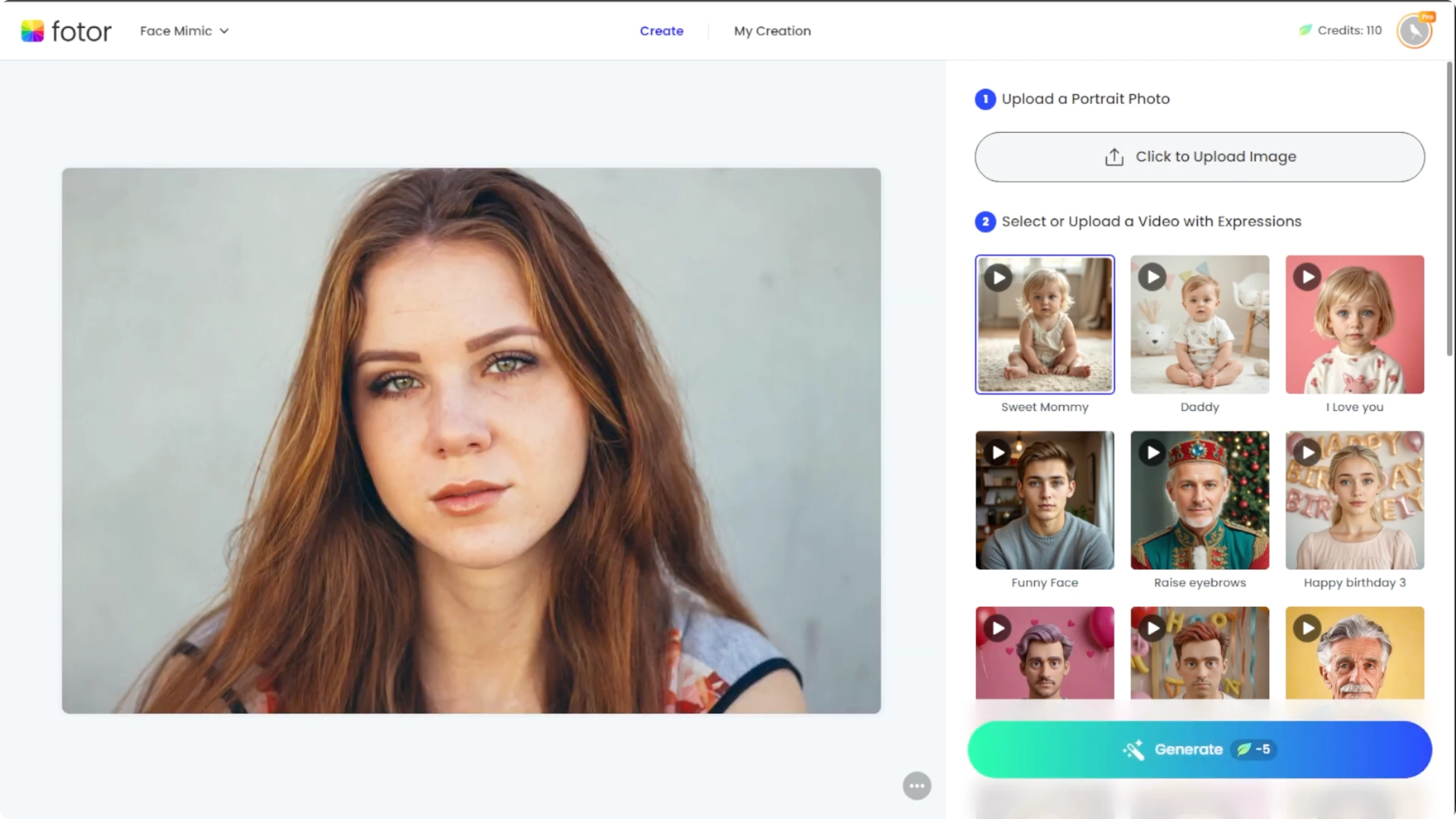Image resolution: width=1456 pixels, height=819 pixels.
Task: Click the Funny Face label
Action: pos(1045,583)
